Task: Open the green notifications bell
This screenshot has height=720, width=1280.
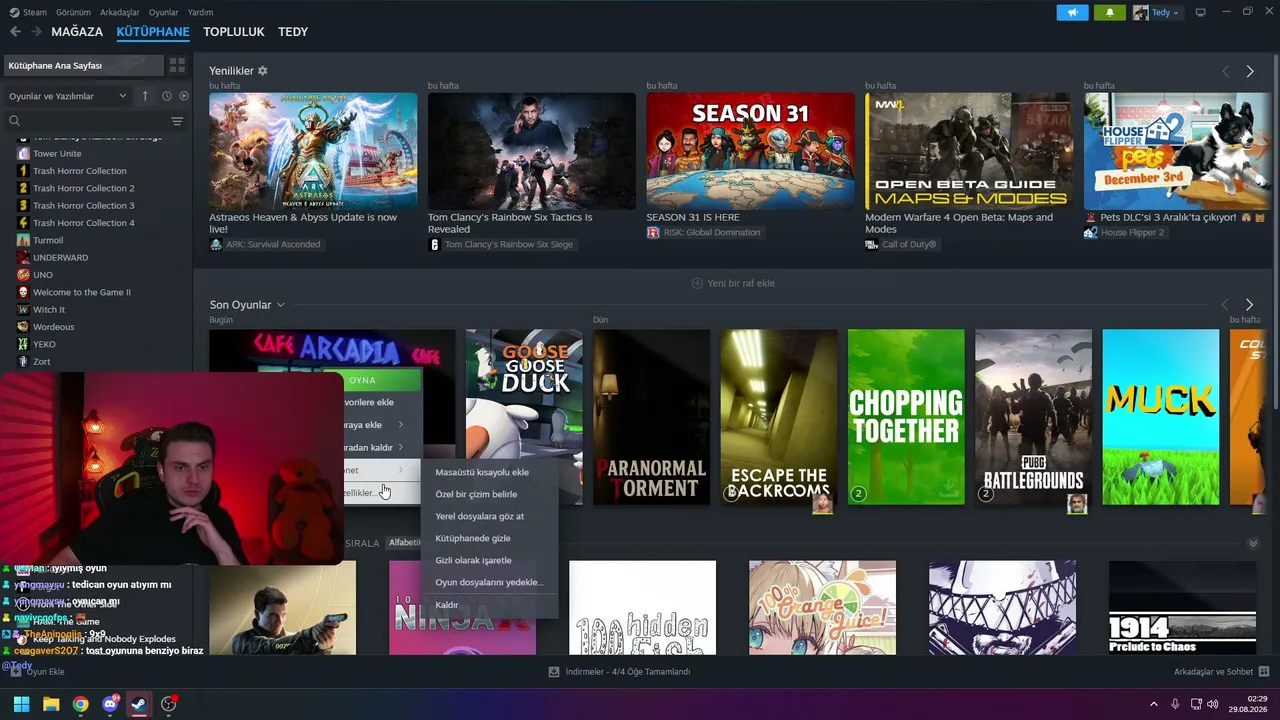Action: pyautogui.click(x=1110, y=13)
